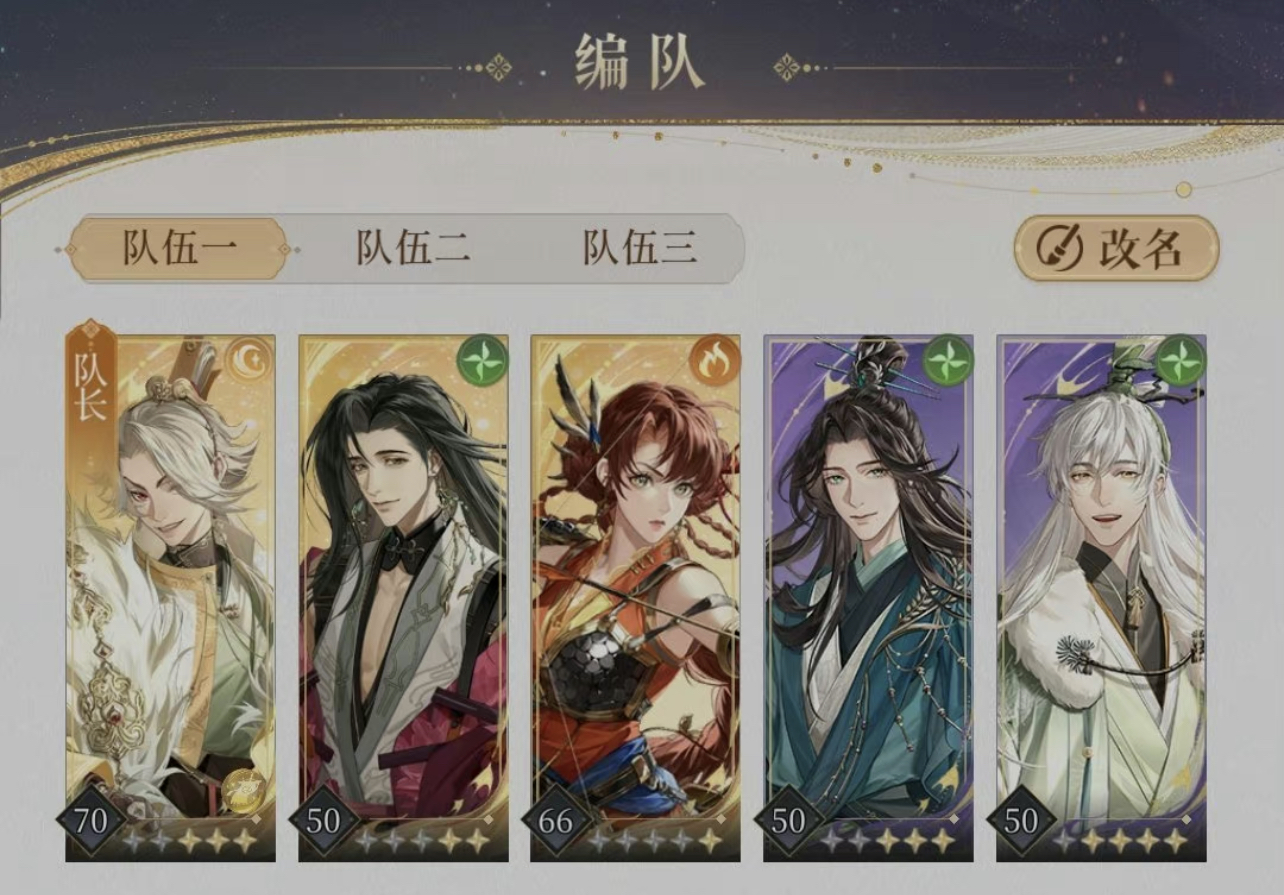Choose the black-haired open-robe character card

coord(403,597)
